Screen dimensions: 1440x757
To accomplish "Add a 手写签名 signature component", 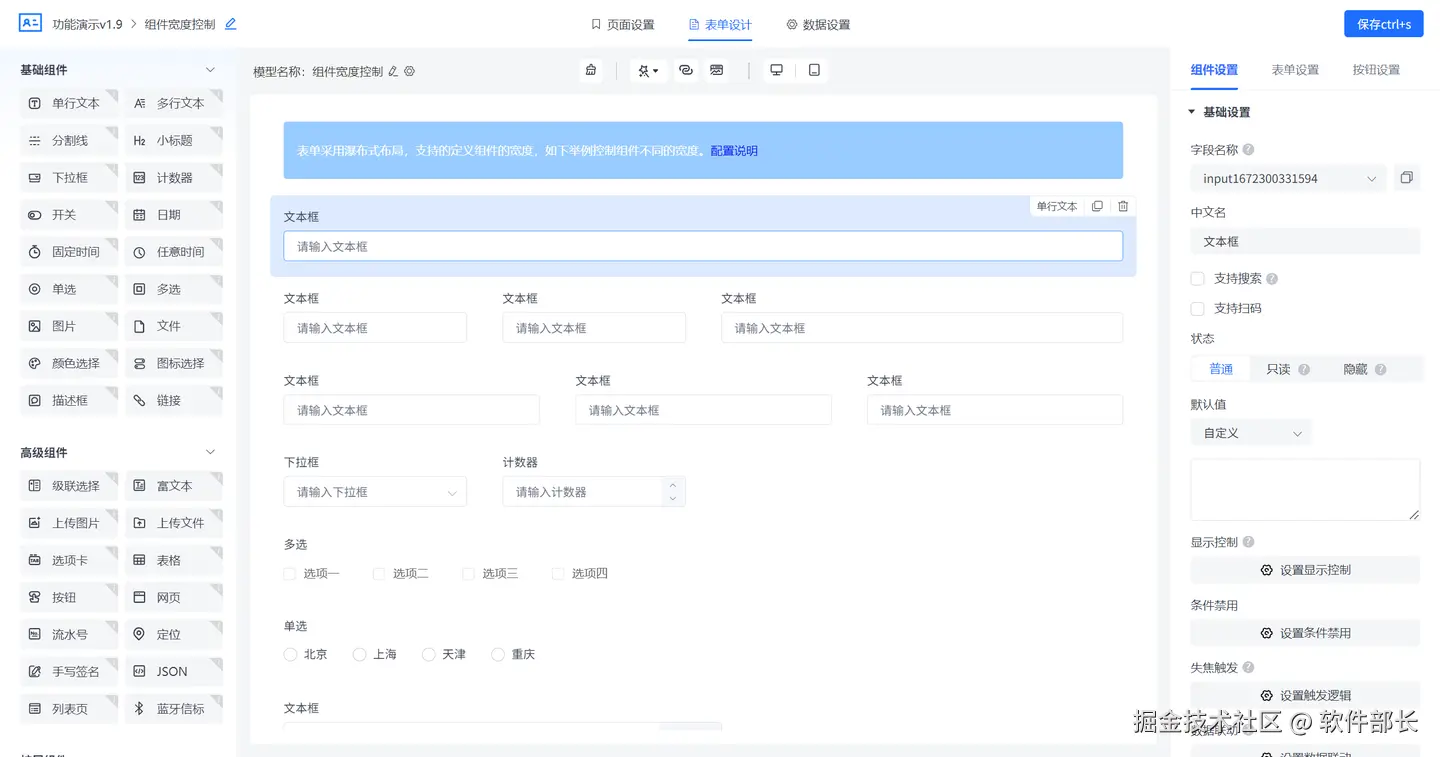I will (68, 672).
